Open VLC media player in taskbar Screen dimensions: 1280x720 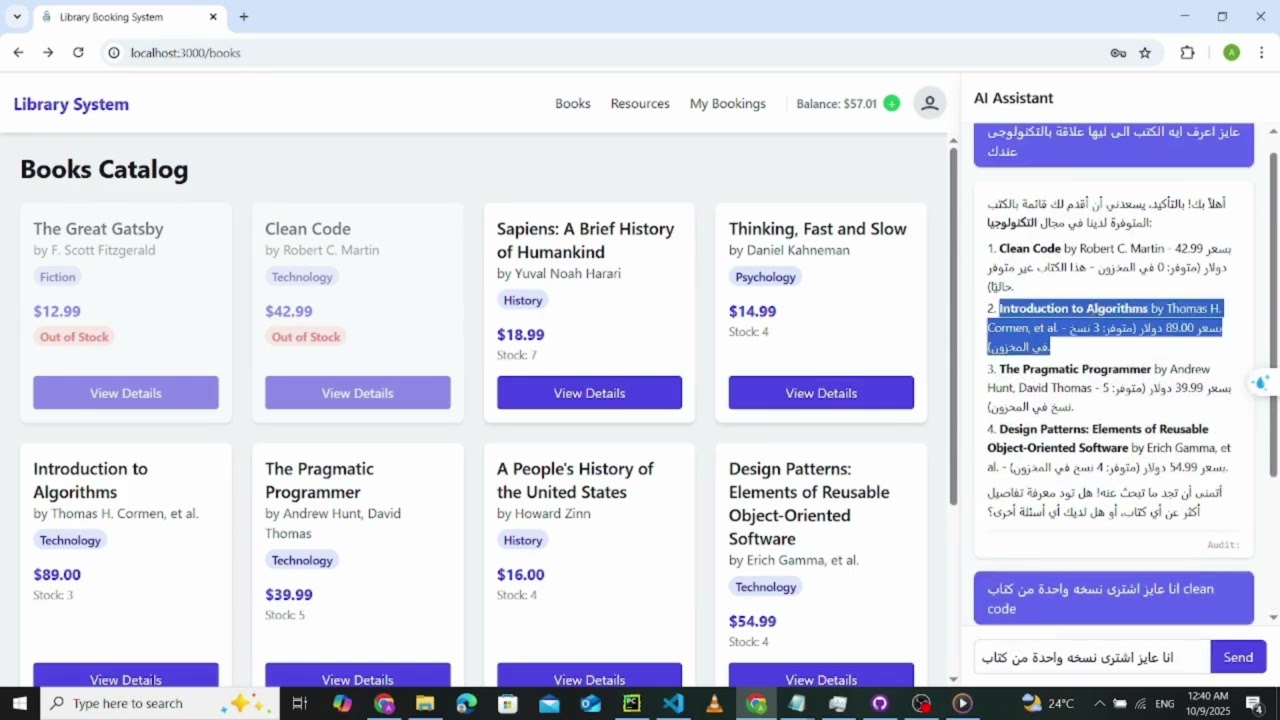[714, 703]
